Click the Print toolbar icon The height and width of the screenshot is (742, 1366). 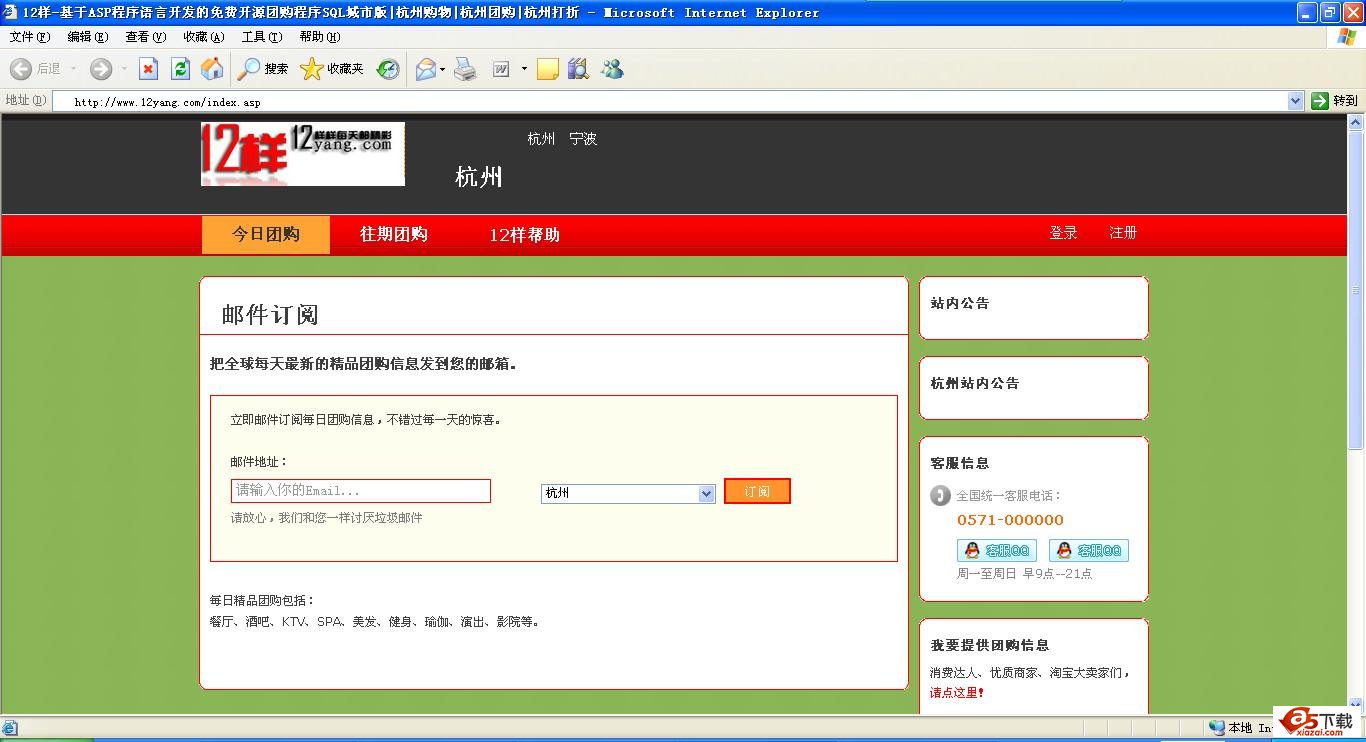(465, 69)
